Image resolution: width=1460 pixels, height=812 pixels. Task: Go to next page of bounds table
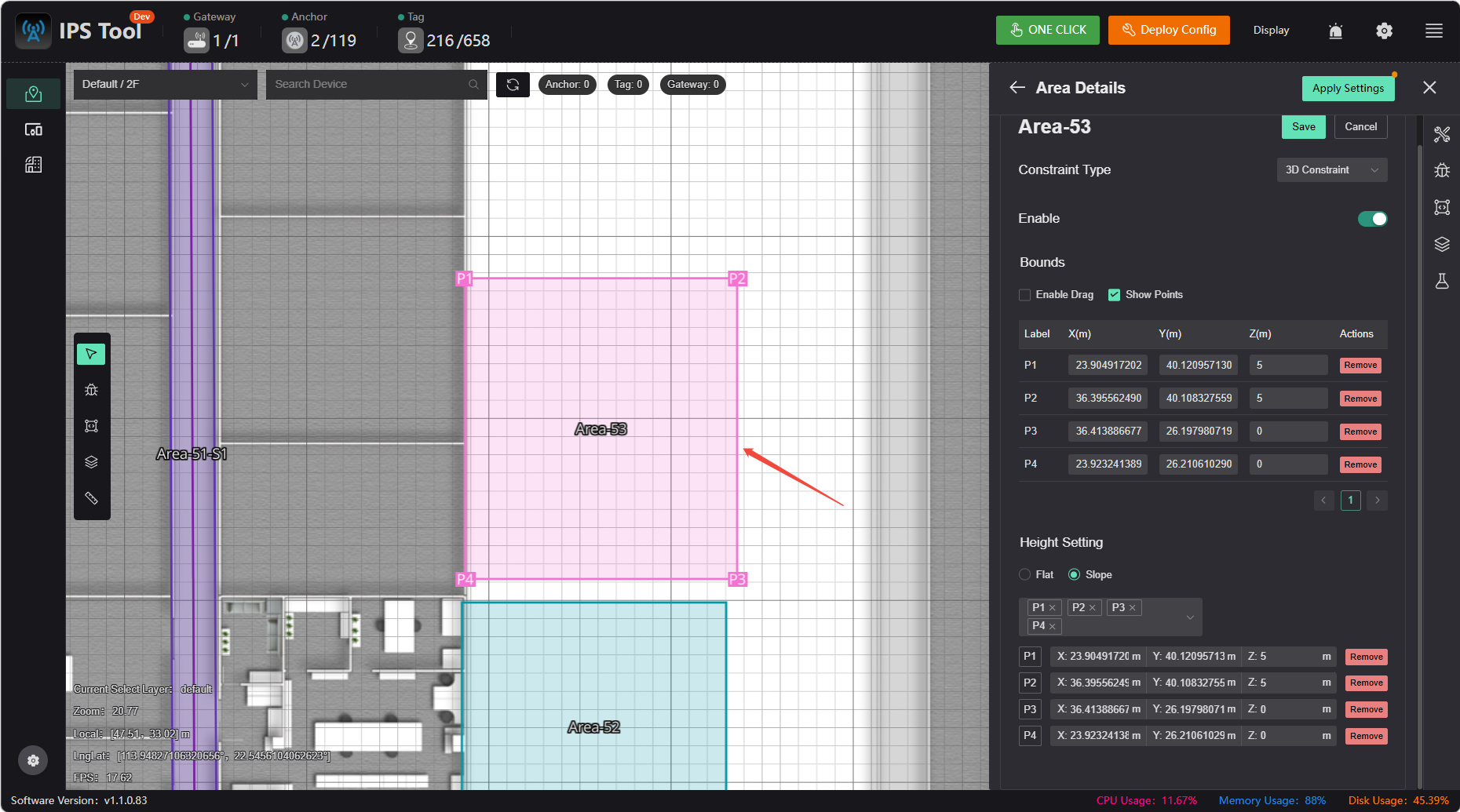coord(1377,501)
